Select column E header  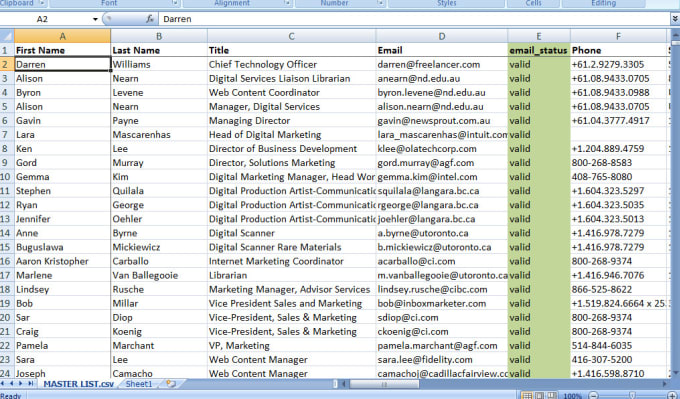pyautogui.click(x=539, y=36)
